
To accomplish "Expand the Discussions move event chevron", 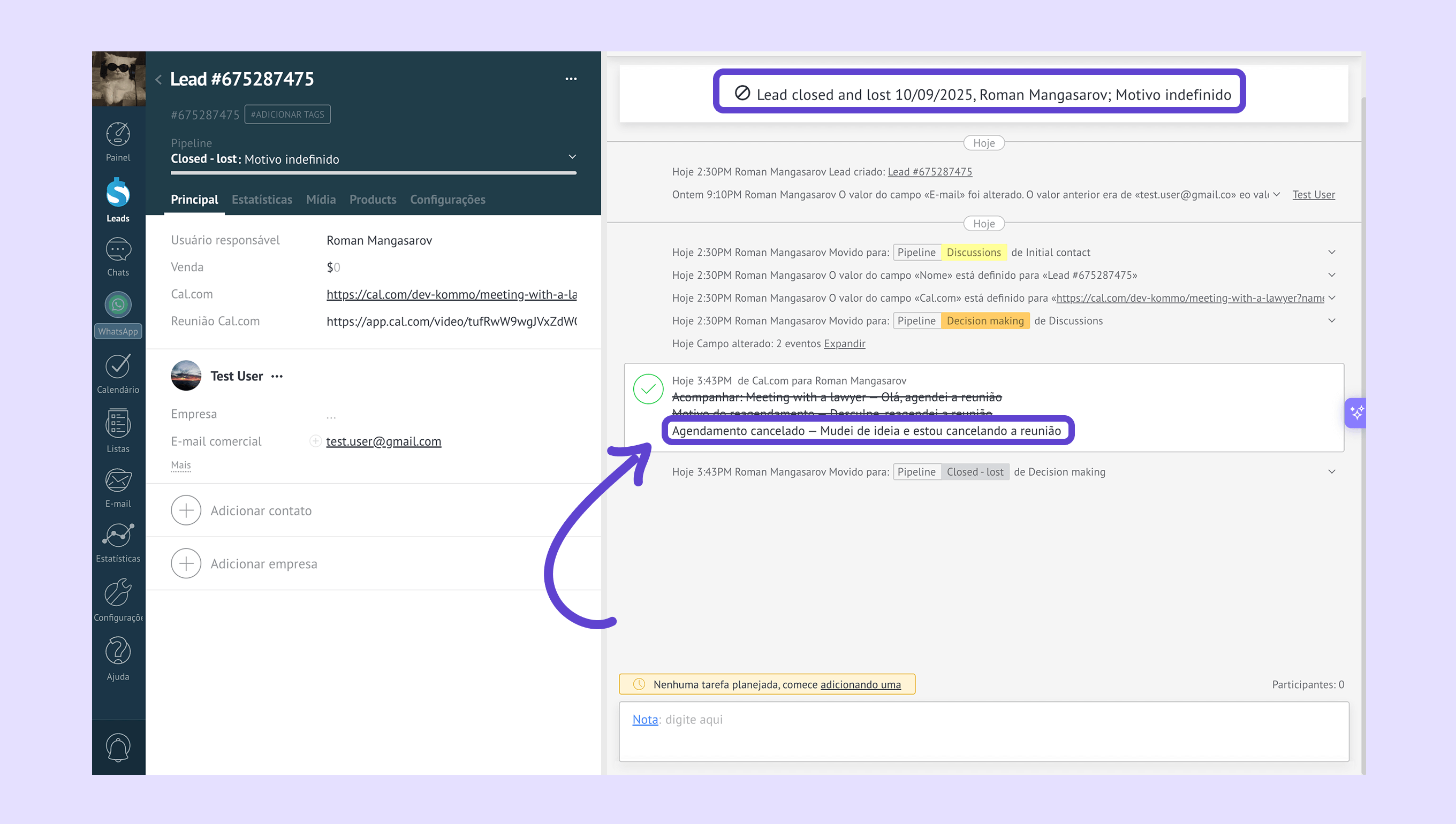I will [x=1331, y=252].
